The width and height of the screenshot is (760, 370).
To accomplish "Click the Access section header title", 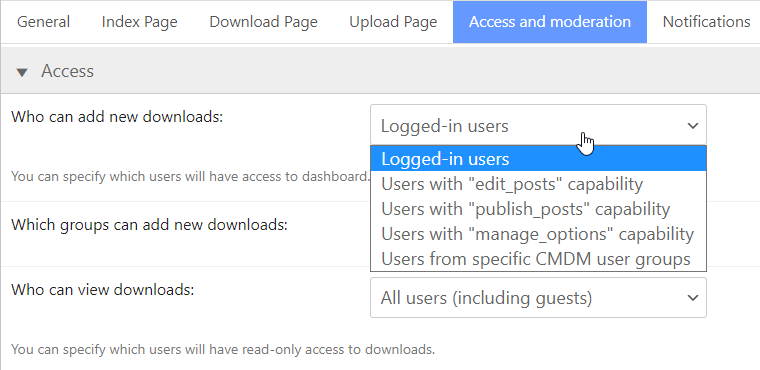I will [x=67, y=71].
